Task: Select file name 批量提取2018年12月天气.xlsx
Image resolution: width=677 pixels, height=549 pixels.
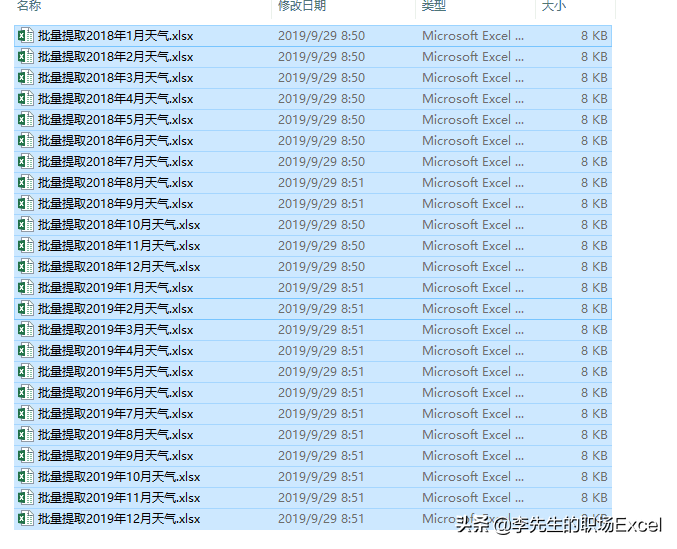Action: tap(119, 267)
